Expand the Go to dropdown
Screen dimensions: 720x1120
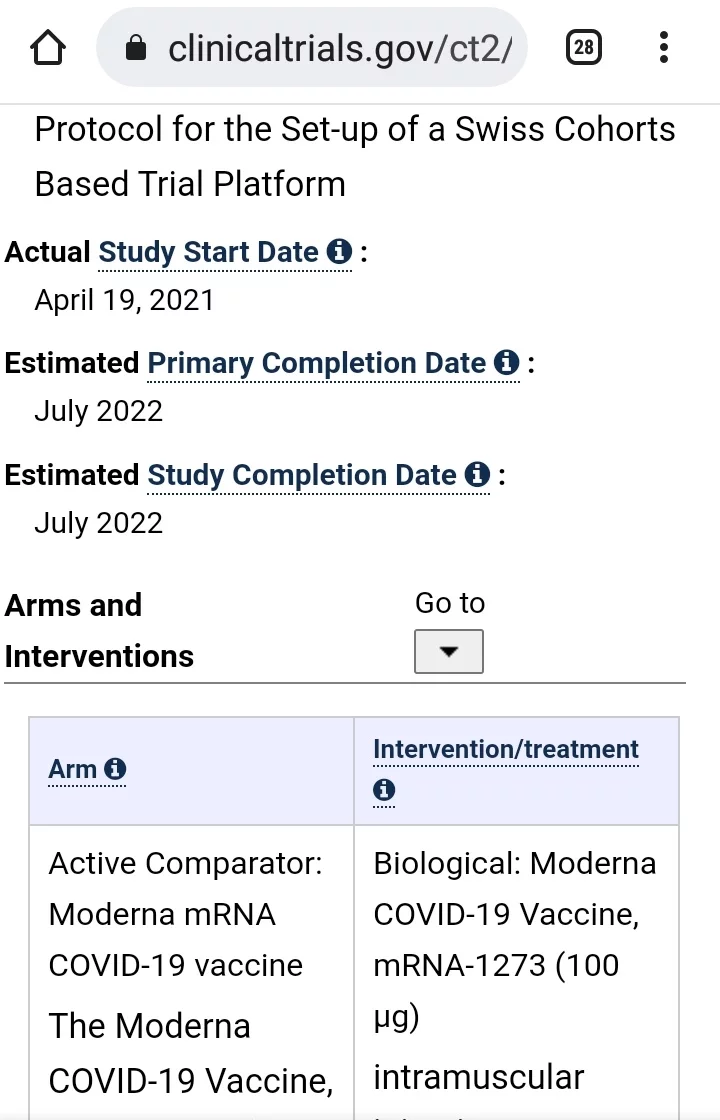449,651
